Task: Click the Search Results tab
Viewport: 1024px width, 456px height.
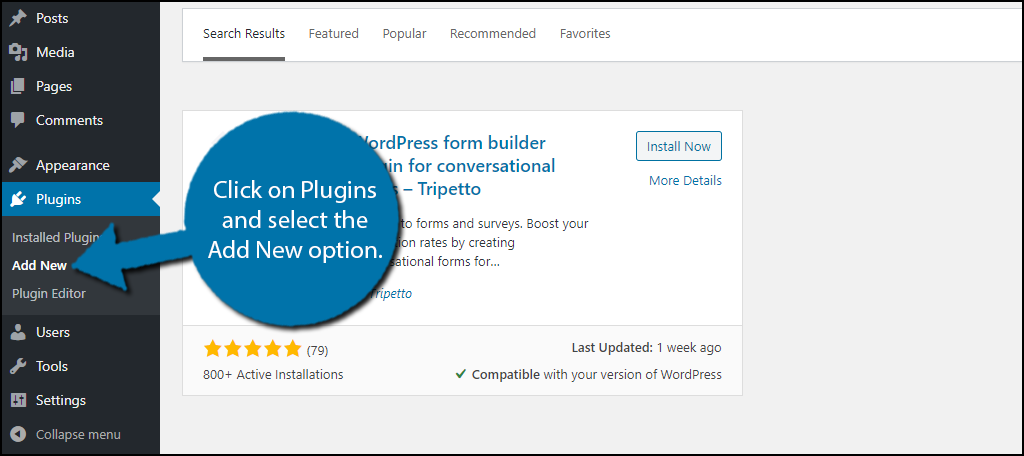Action: coord(244,33)
